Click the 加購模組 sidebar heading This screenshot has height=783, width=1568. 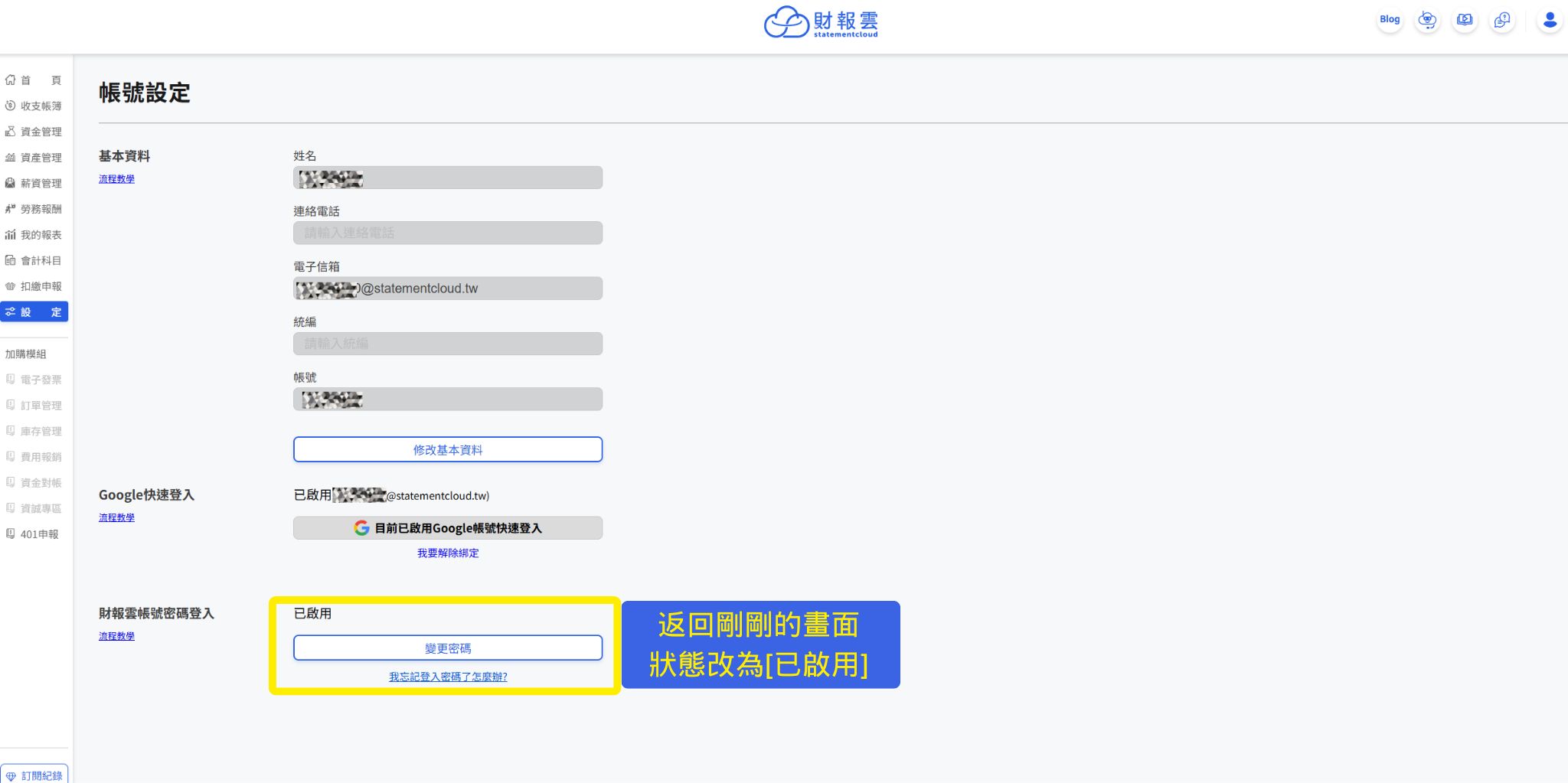[x=25, y=354]
